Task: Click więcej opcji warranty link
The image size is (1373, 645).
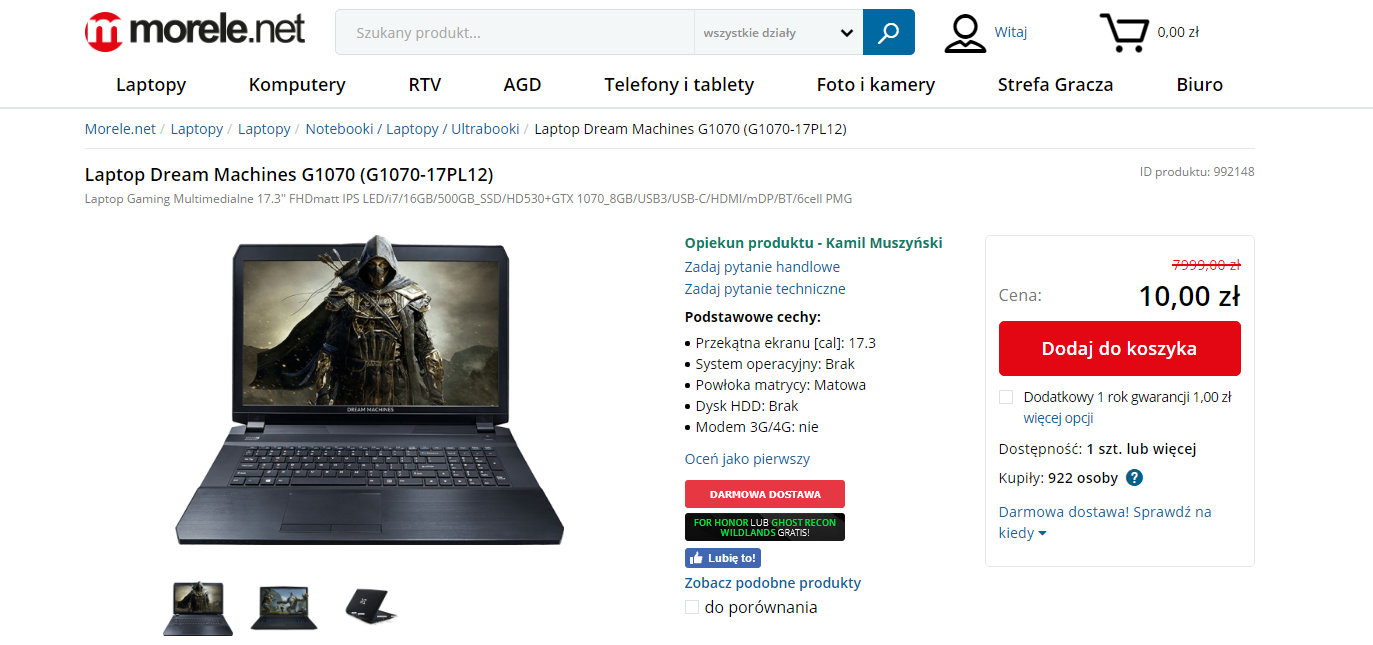Action: (x=1058, y=418)
